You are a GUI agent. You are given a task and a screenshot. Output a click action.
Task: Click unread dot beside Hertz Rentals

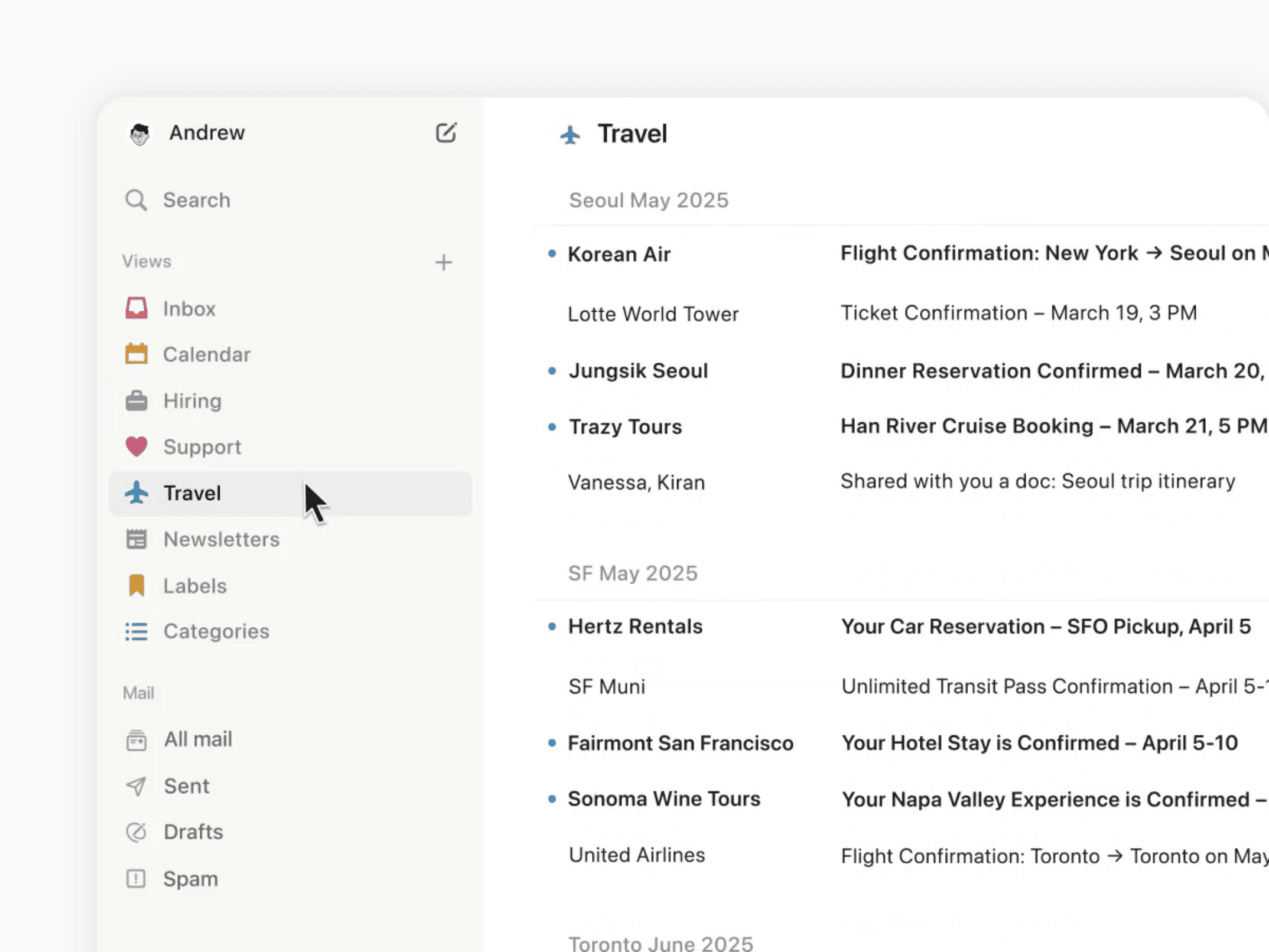coord(552,626)
